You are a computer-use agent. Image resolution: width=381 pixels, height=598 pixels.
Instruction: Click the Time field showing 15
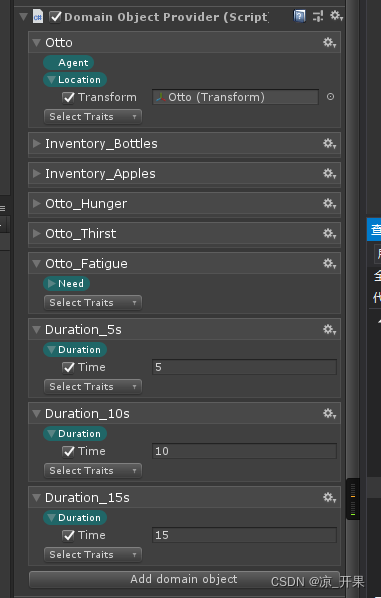244,535
